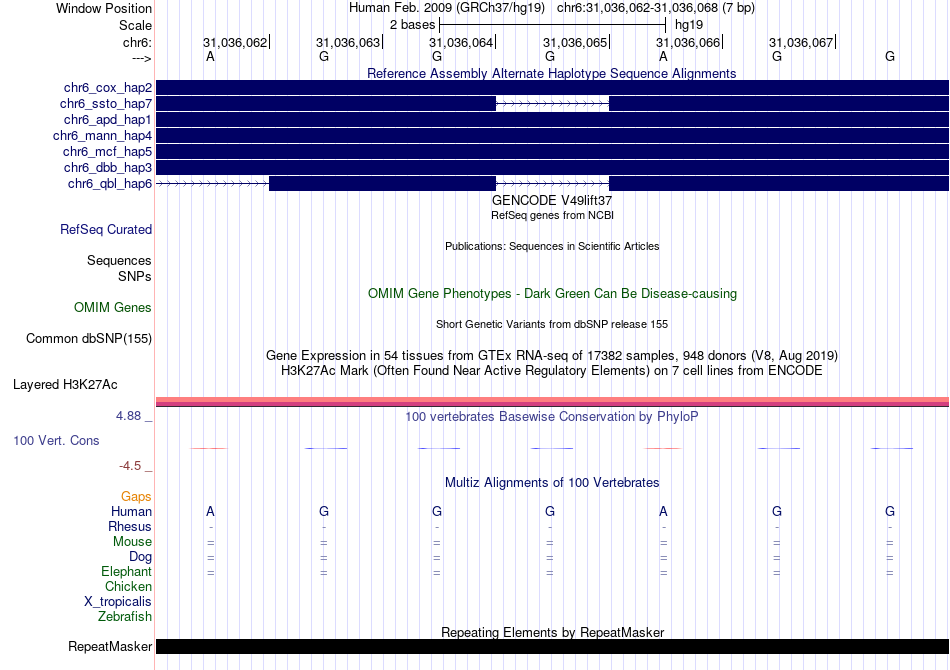
Task: Click the 4.88 PhyloP upper limit value
Action: [x=128, y=416]
